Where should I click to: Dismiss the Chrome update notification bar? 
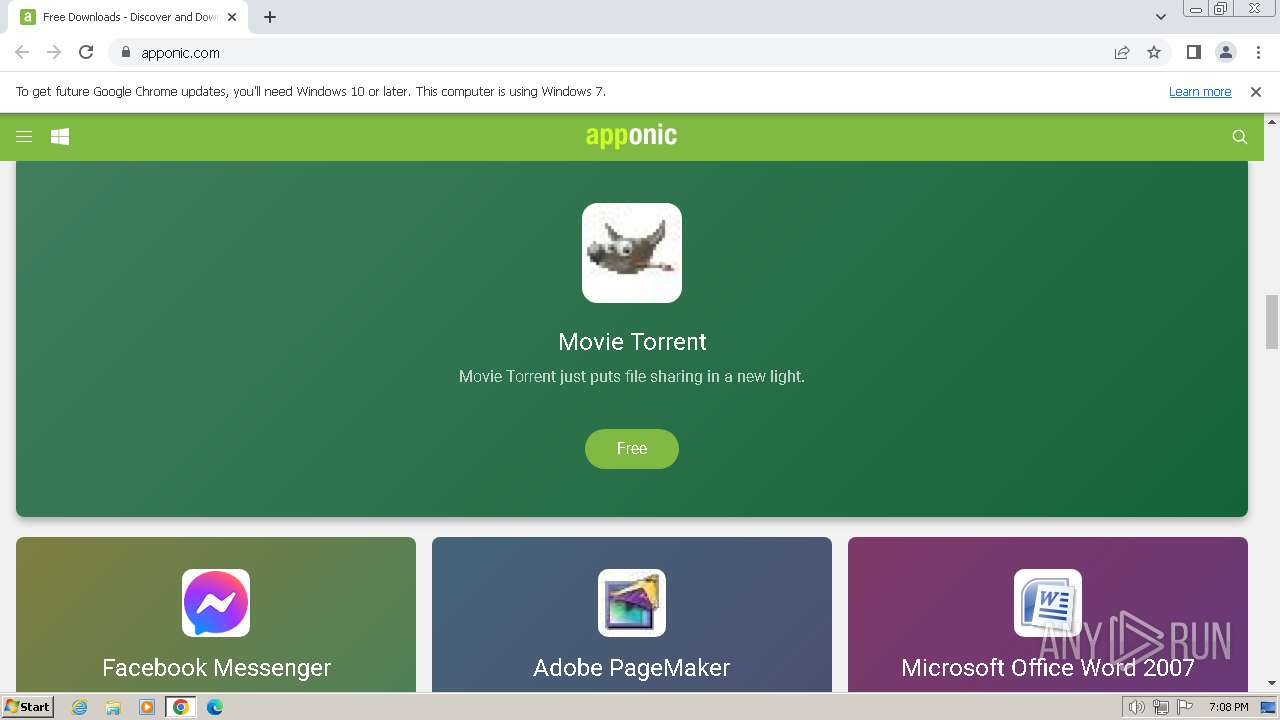(x=1256, y=91)
